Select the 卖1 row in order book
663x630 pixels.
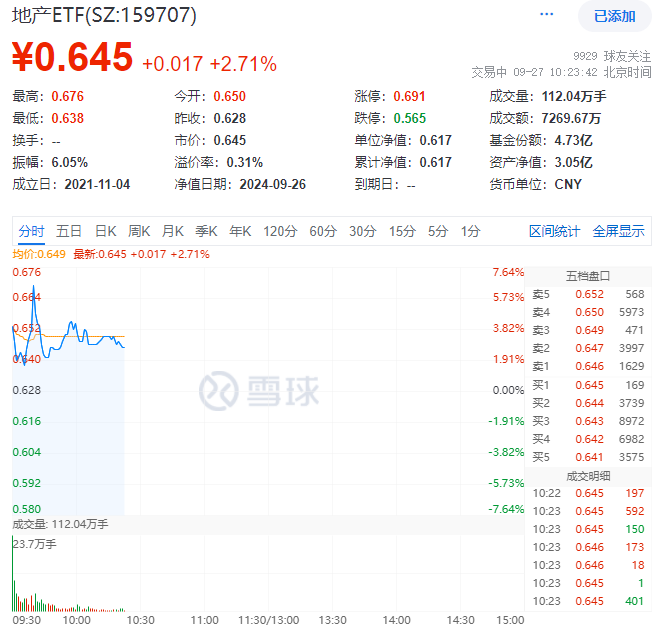590,366
